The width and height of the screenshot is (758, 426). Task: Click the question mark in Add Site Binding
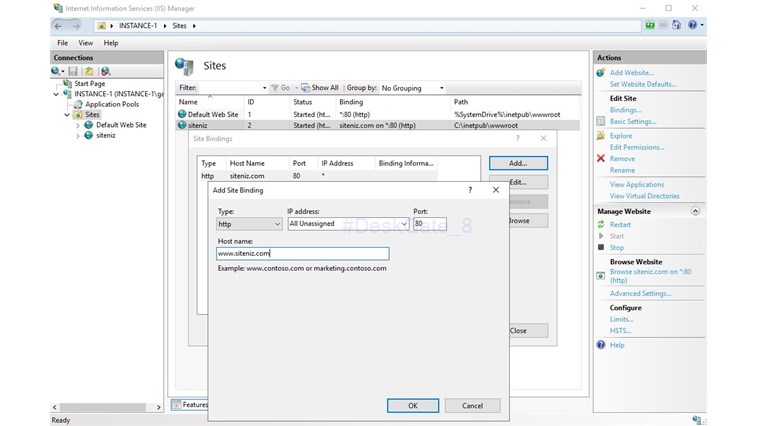pyautogui.click(x=470, y=190)
